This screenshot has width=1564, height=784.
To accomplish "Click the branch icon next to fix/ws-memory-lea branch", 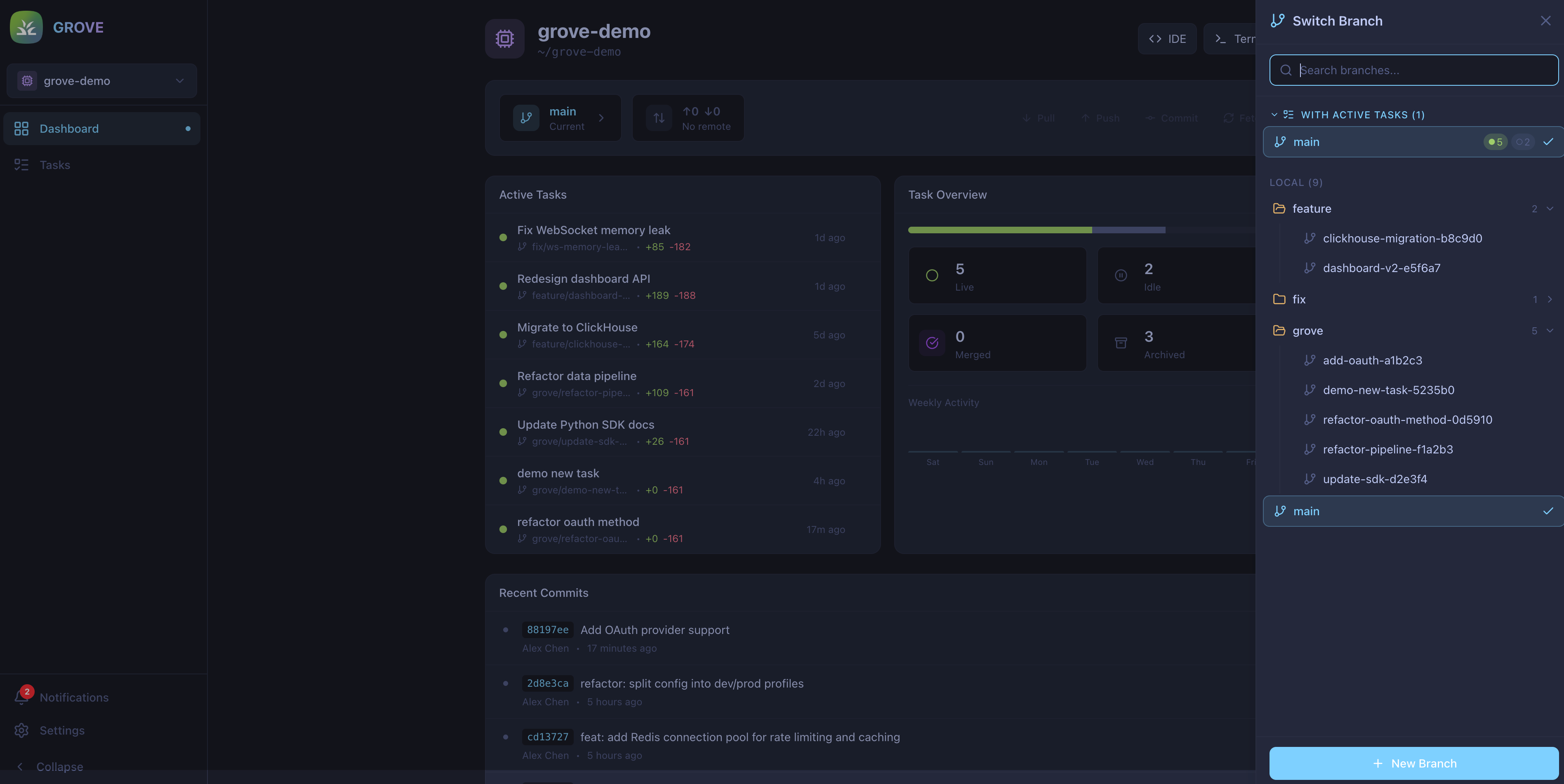I will [x=522, y=247].
